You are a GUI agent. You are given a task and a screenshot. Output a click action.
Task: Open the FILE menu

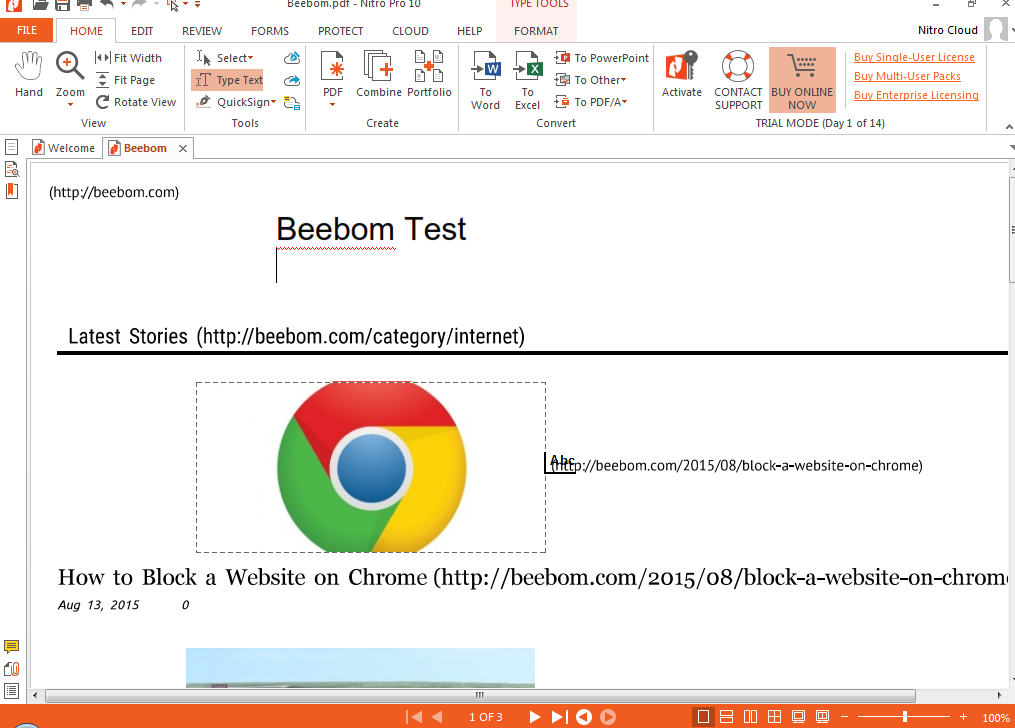27,30
